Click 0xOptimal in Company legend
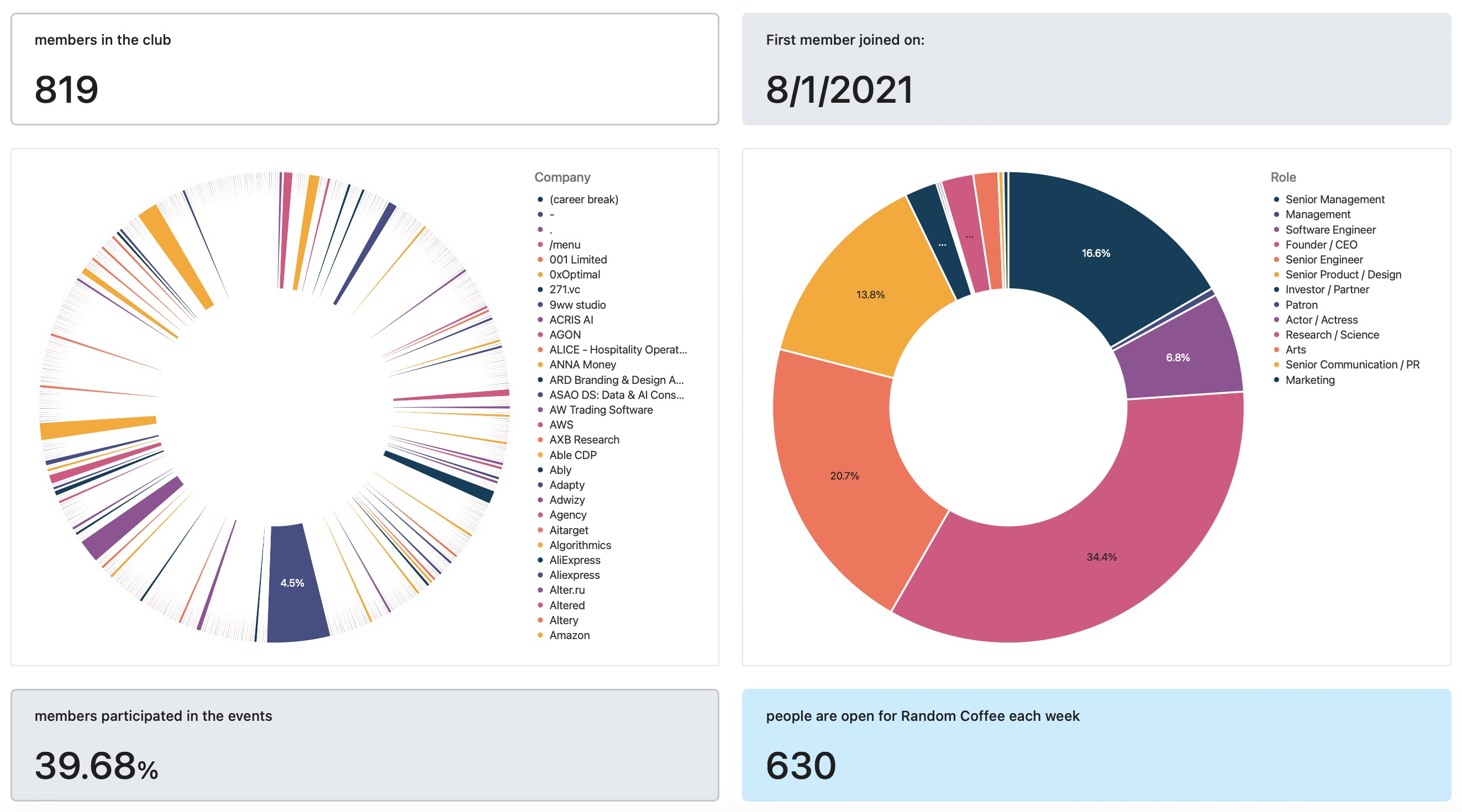1462x812 pixels. point(568,274)
